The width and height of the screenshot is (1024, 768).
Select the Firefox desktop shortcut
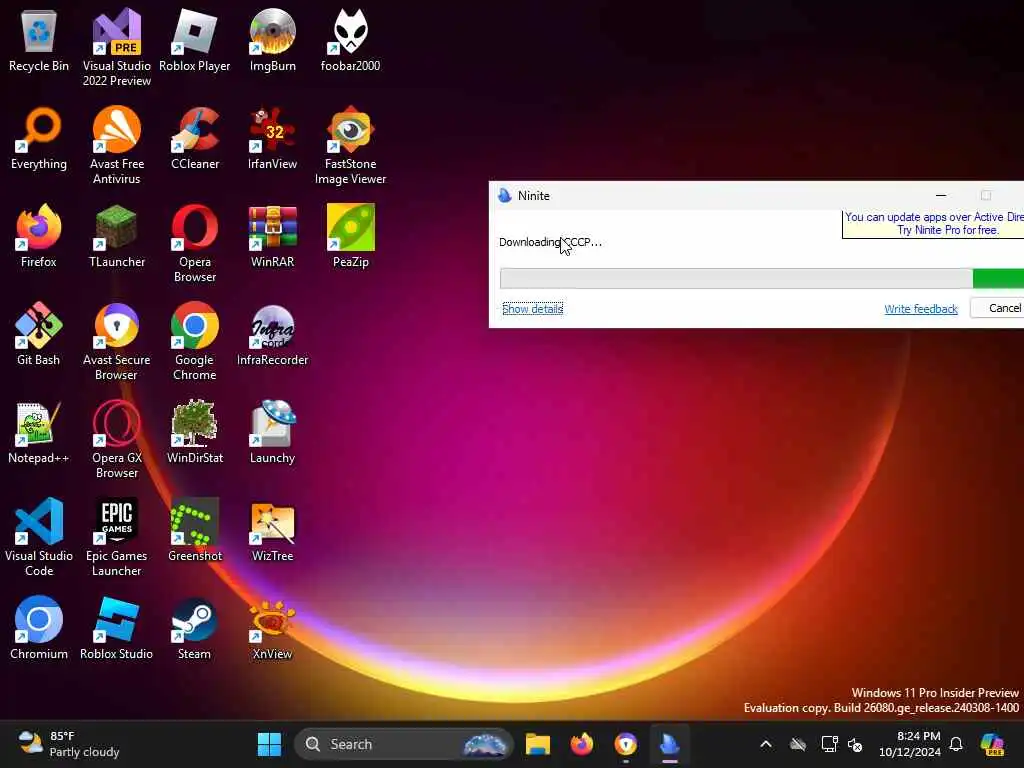[39, 236]
